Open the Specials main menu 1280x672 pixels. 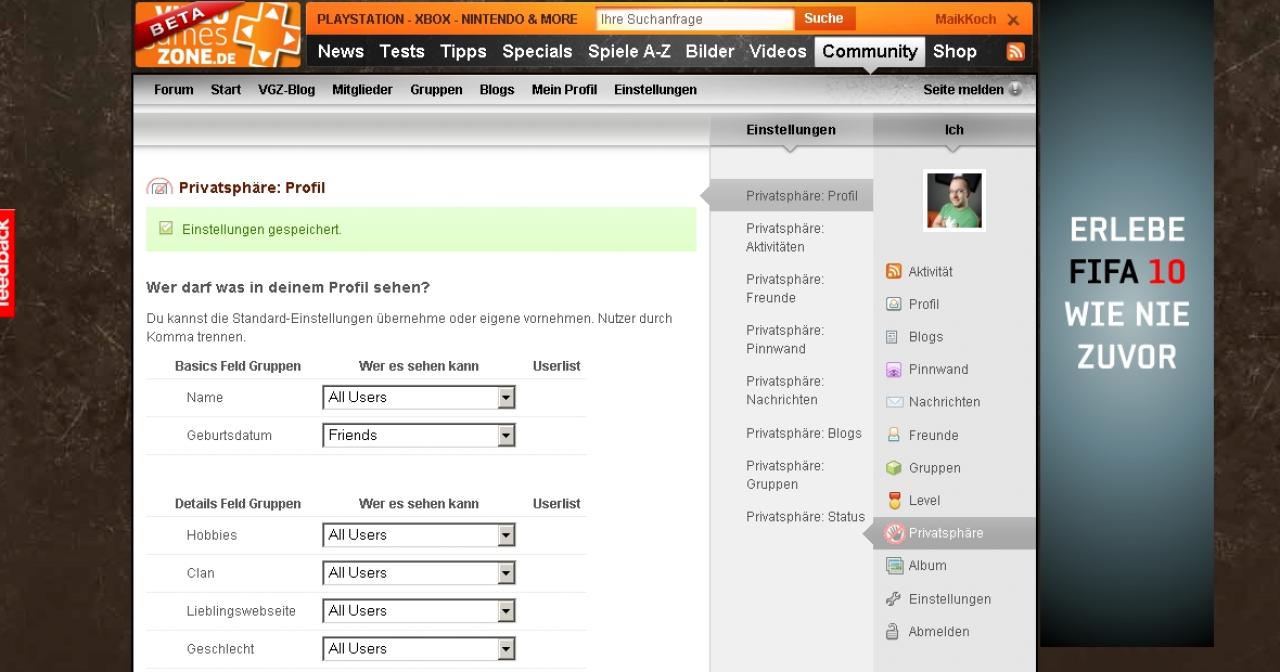537,52
